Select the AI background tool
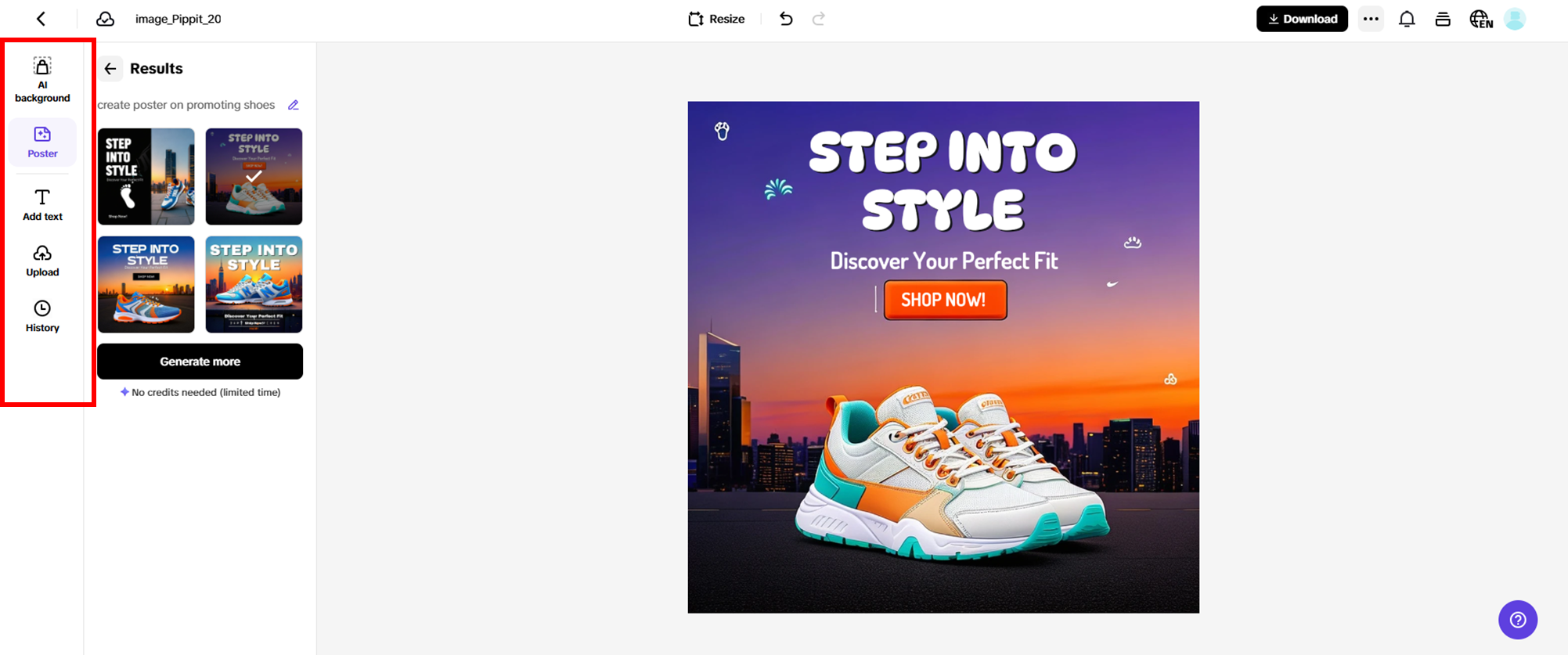1568x655 pixels. [x=41, y=78]
